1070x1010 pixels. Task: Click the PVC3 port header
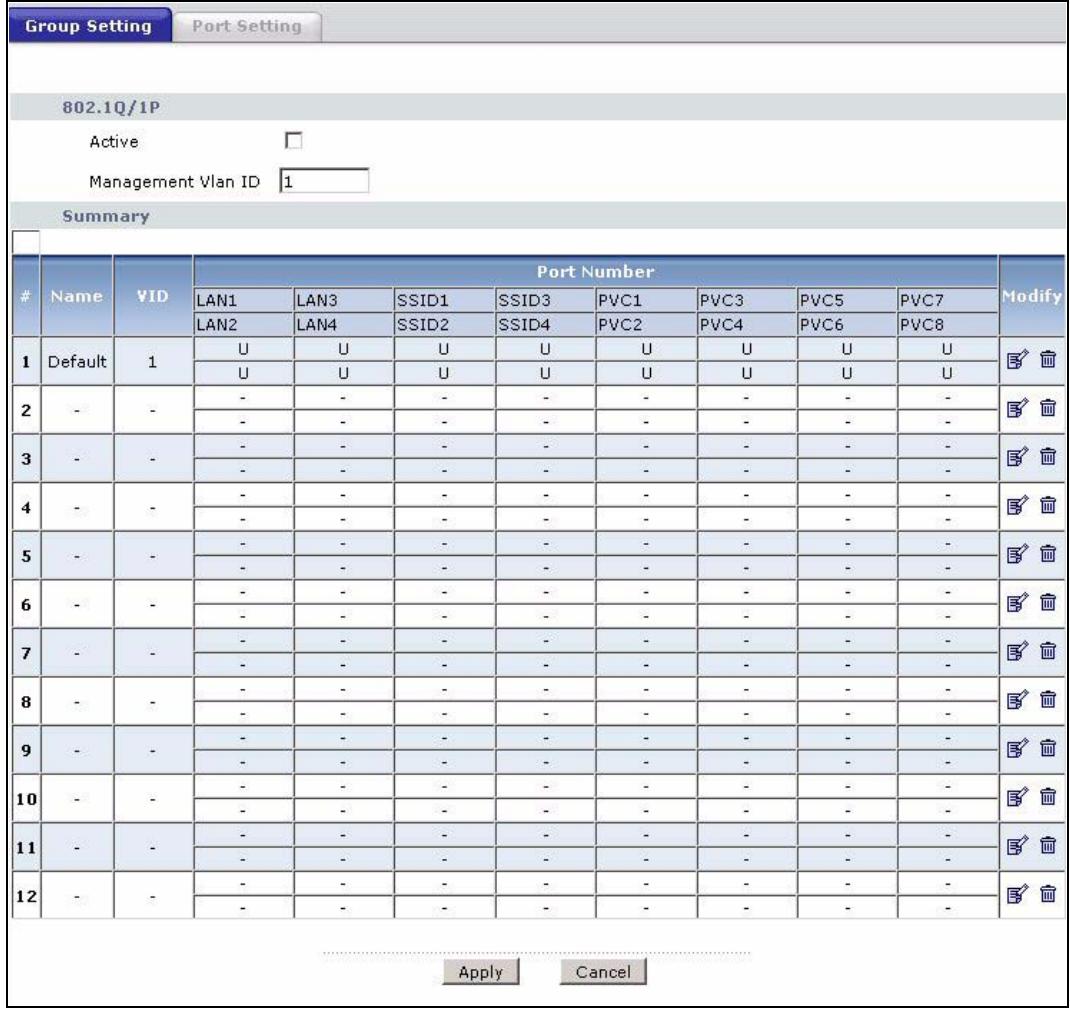(x=747, y=300)
